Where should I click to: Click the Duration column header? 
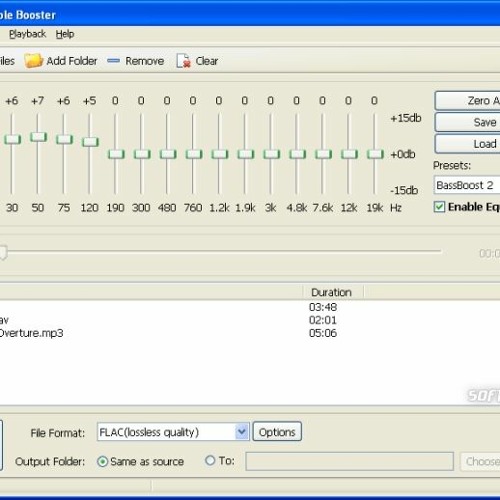(x=333, y=292)
